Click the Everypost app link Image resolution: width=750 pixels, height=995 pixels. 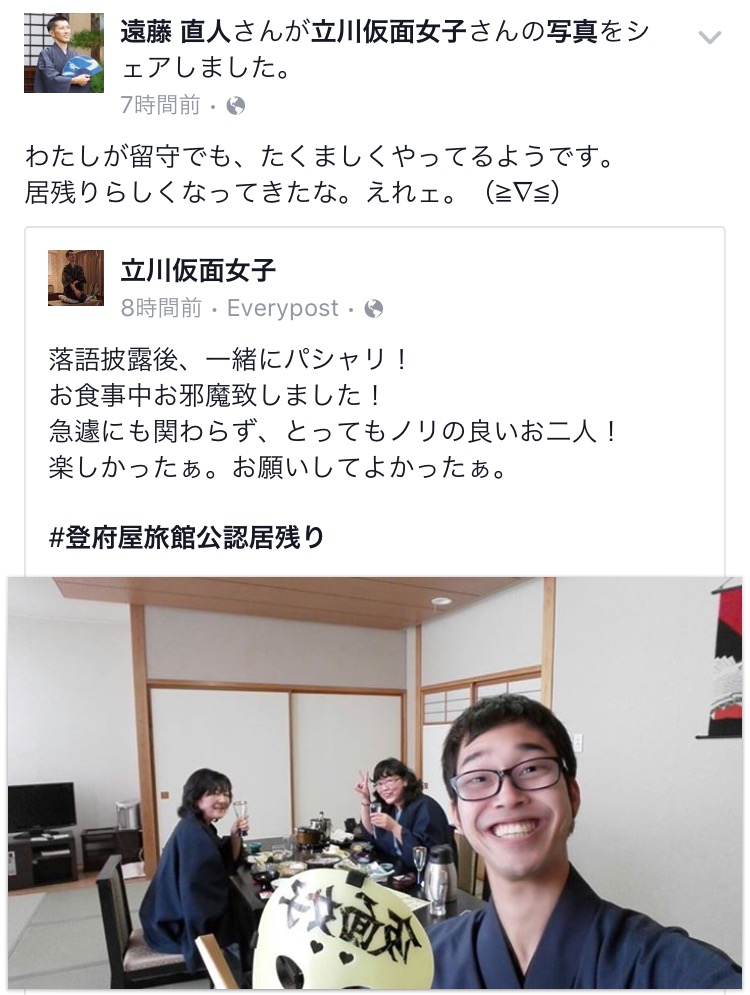pos(283,308)
